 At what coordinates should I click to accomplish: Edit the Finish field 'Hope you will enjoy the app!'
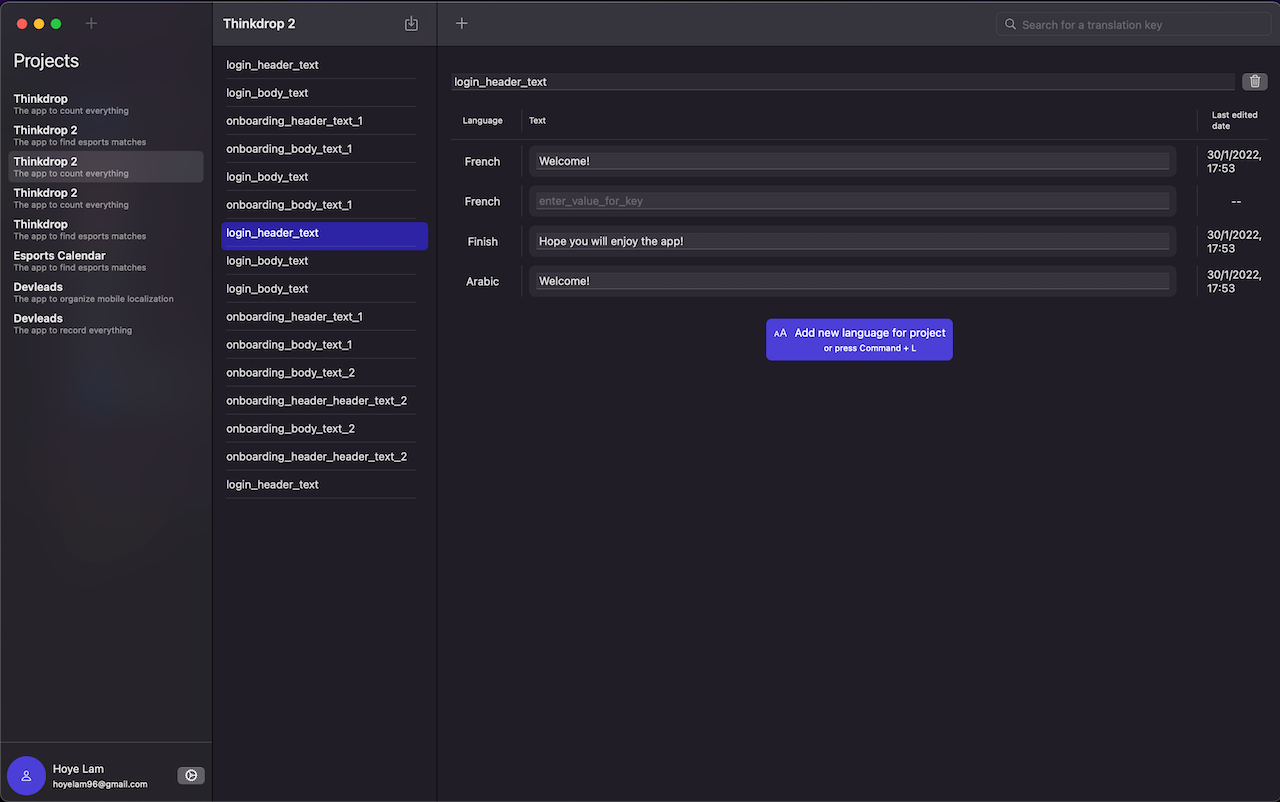[853, 241]
